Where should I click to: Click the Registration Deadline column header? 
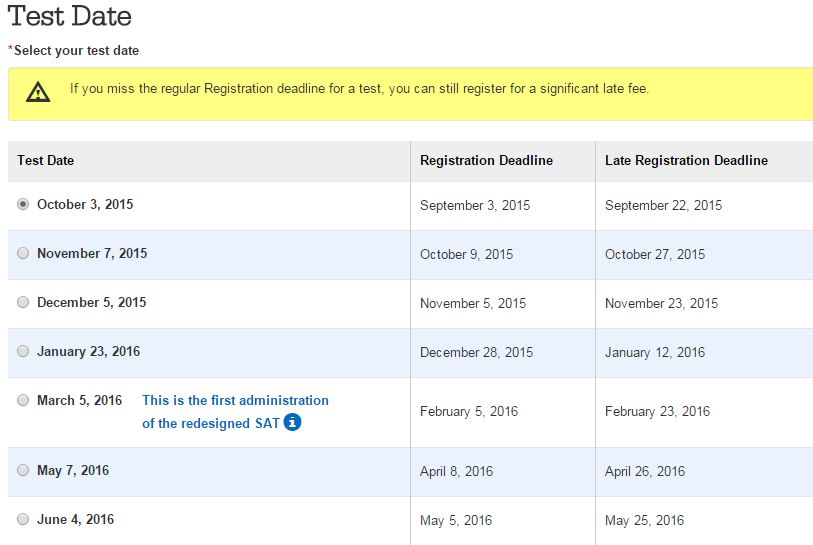pos(486,160)
